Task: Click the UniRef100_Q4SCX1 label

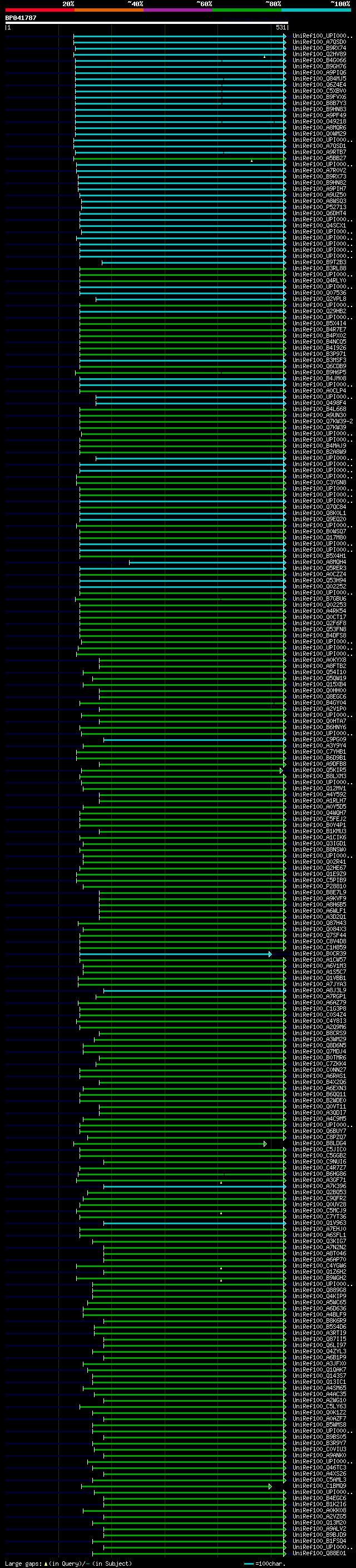Action: coord(319,226)
